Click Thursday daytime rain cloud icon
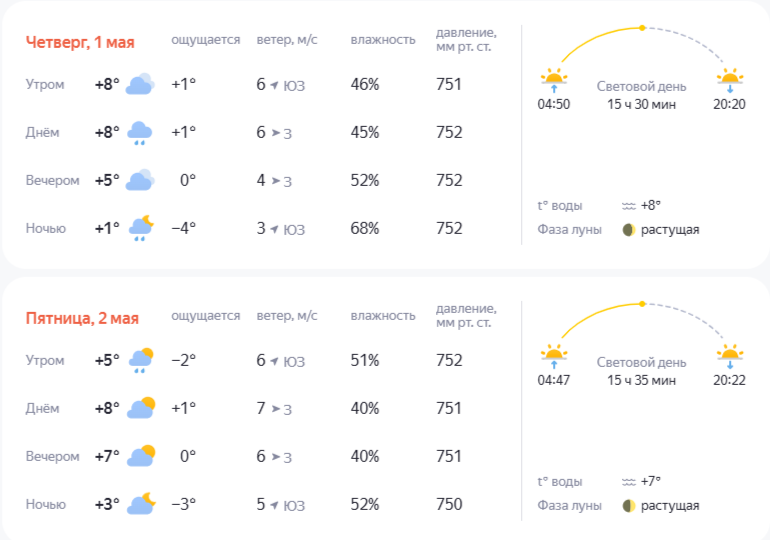This screenshot has width=770, height=540. 139,133
